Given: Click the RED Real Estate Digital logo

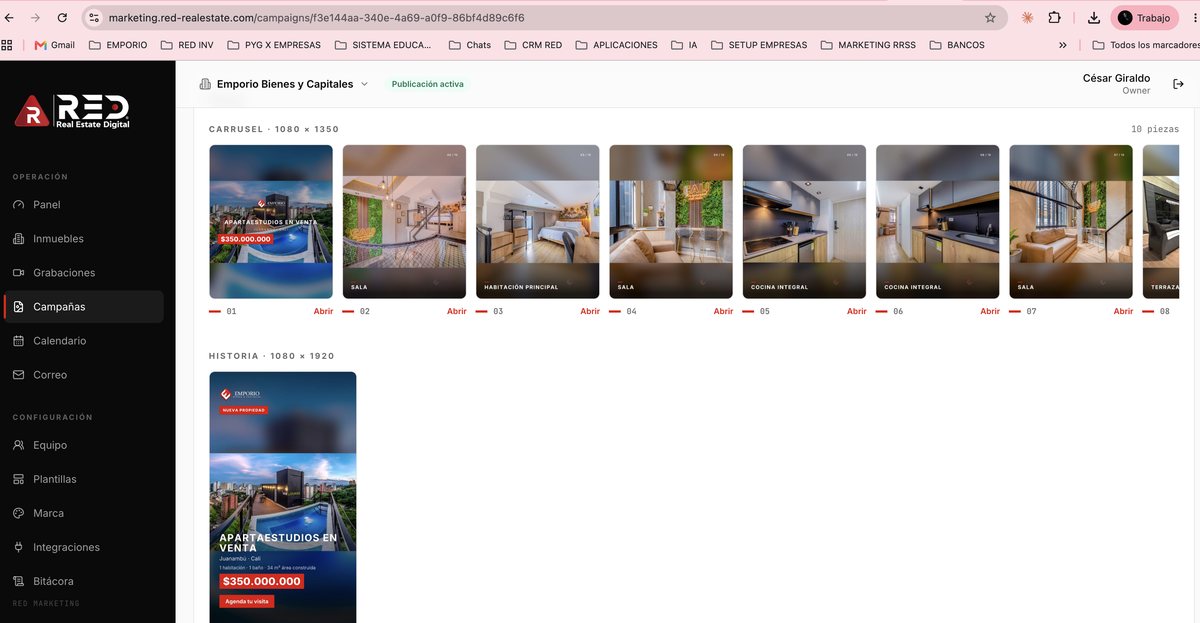Looking at the screenshot, I should coord(72,111).
